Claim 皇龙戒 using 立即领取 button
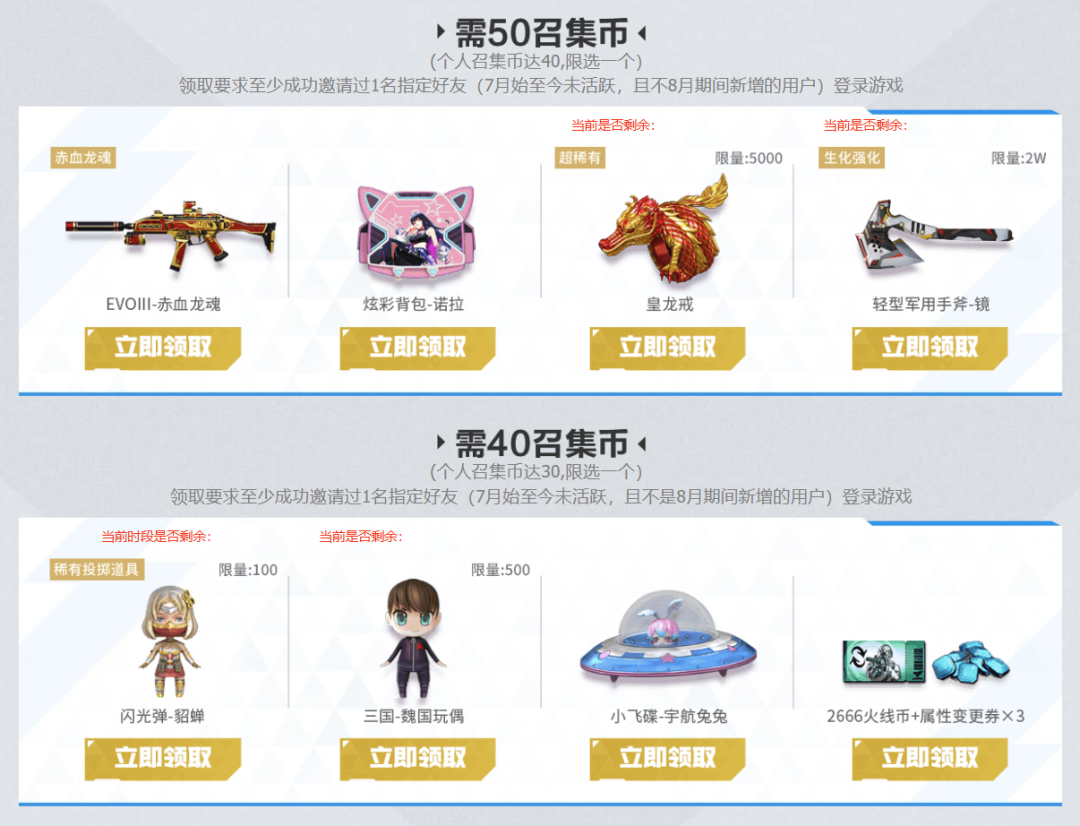1080x826 pixels. point(667,349)
